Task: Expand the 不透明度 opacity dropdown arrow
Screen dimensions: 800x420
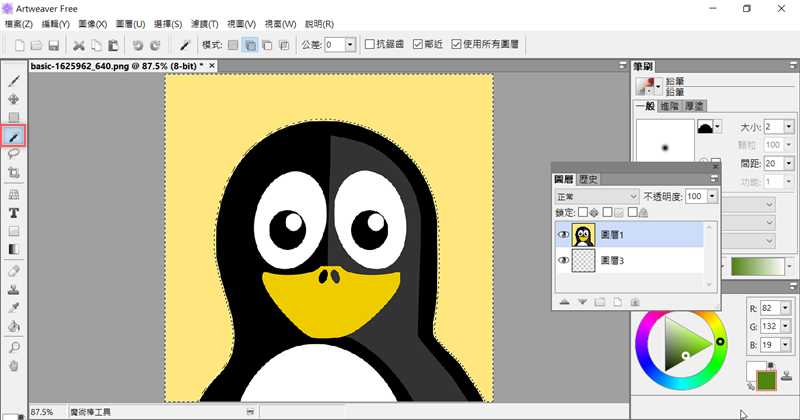Action: [711, 197]
